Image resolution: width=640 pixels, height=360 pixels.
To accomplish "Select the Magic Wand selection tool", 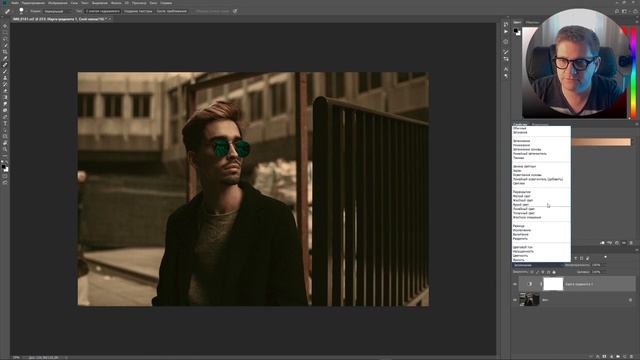I will [x=5, y=46].
